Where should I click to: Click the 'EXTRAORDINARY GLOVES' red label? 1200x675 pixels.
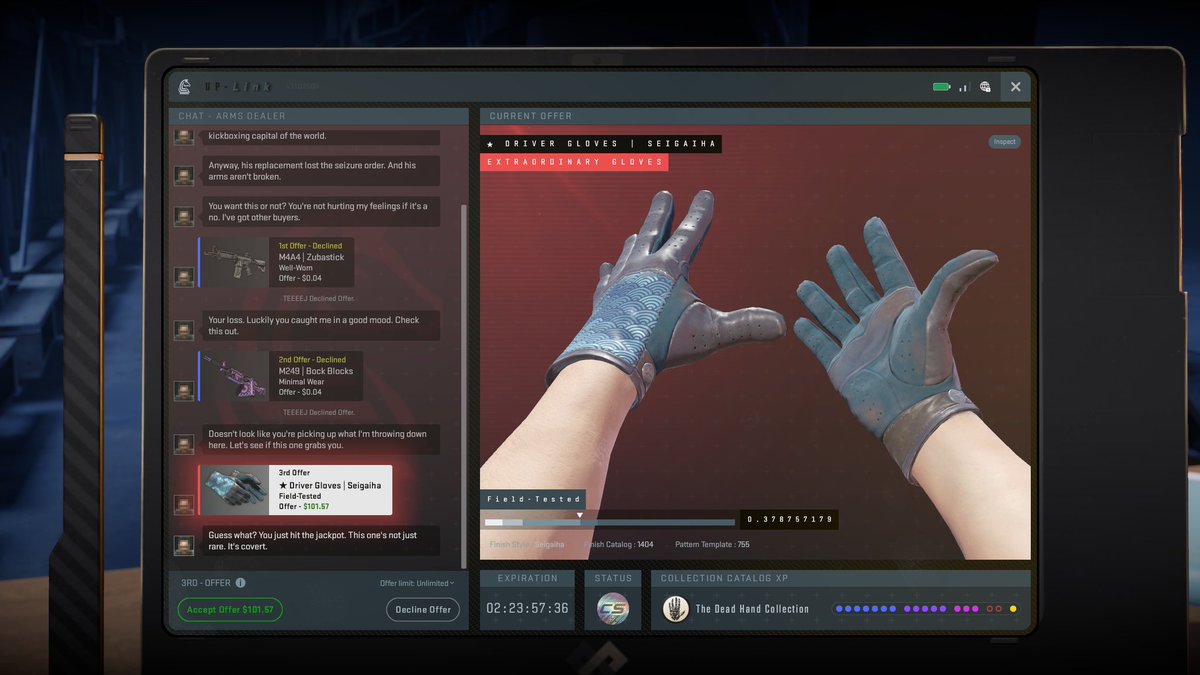(574, 162)
